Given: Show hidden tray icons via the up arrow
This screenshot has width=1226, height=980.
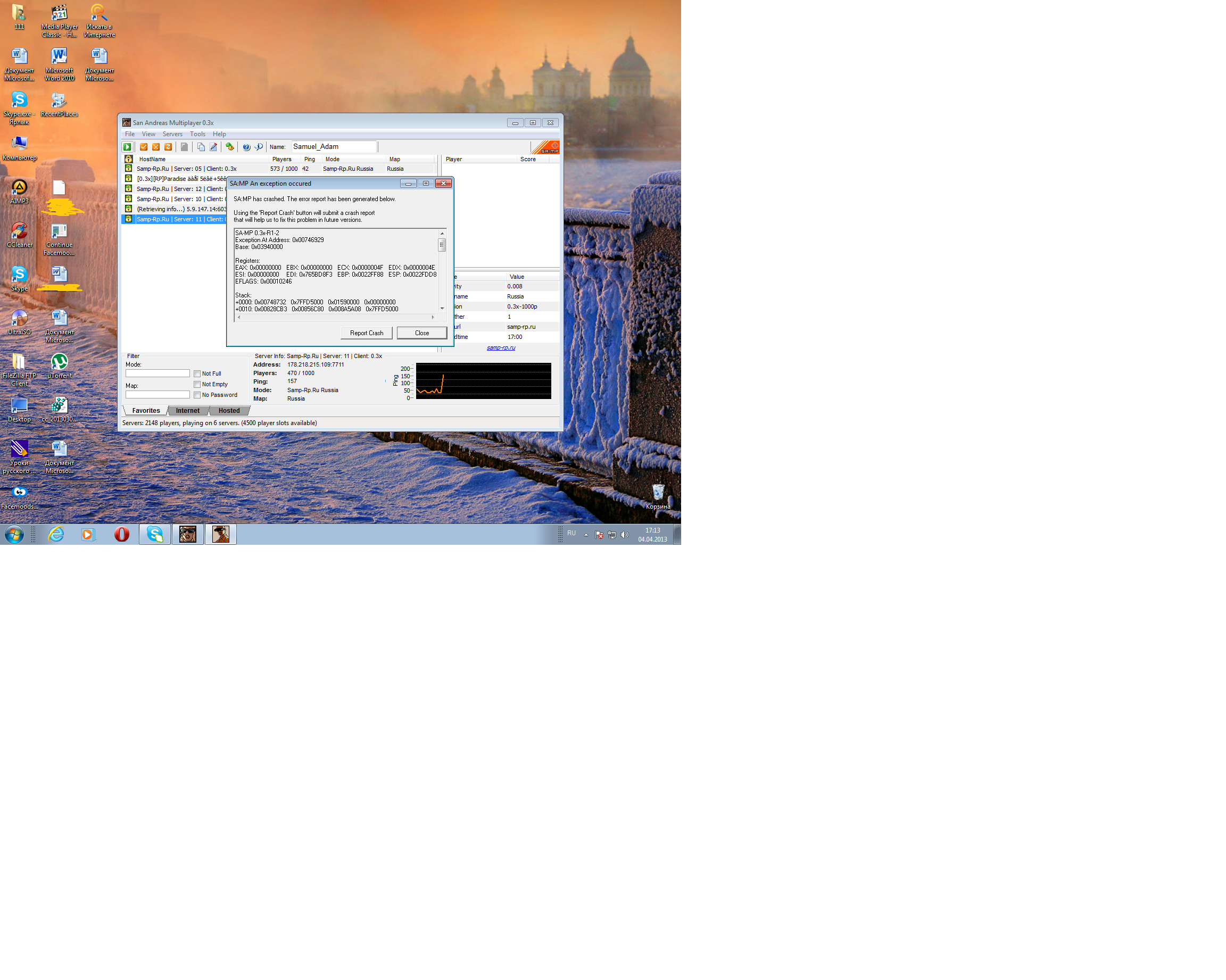Looking at the screenshot, I should [586, 534].
